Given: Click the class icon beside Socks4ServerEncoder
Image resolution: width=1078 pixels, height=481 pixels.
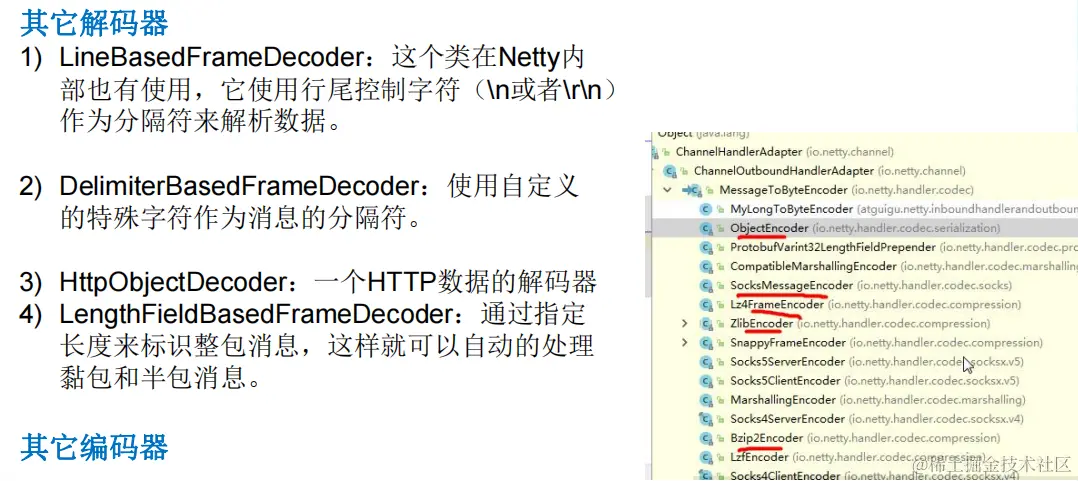Looking at the screenshot, I should click(704, 418).
